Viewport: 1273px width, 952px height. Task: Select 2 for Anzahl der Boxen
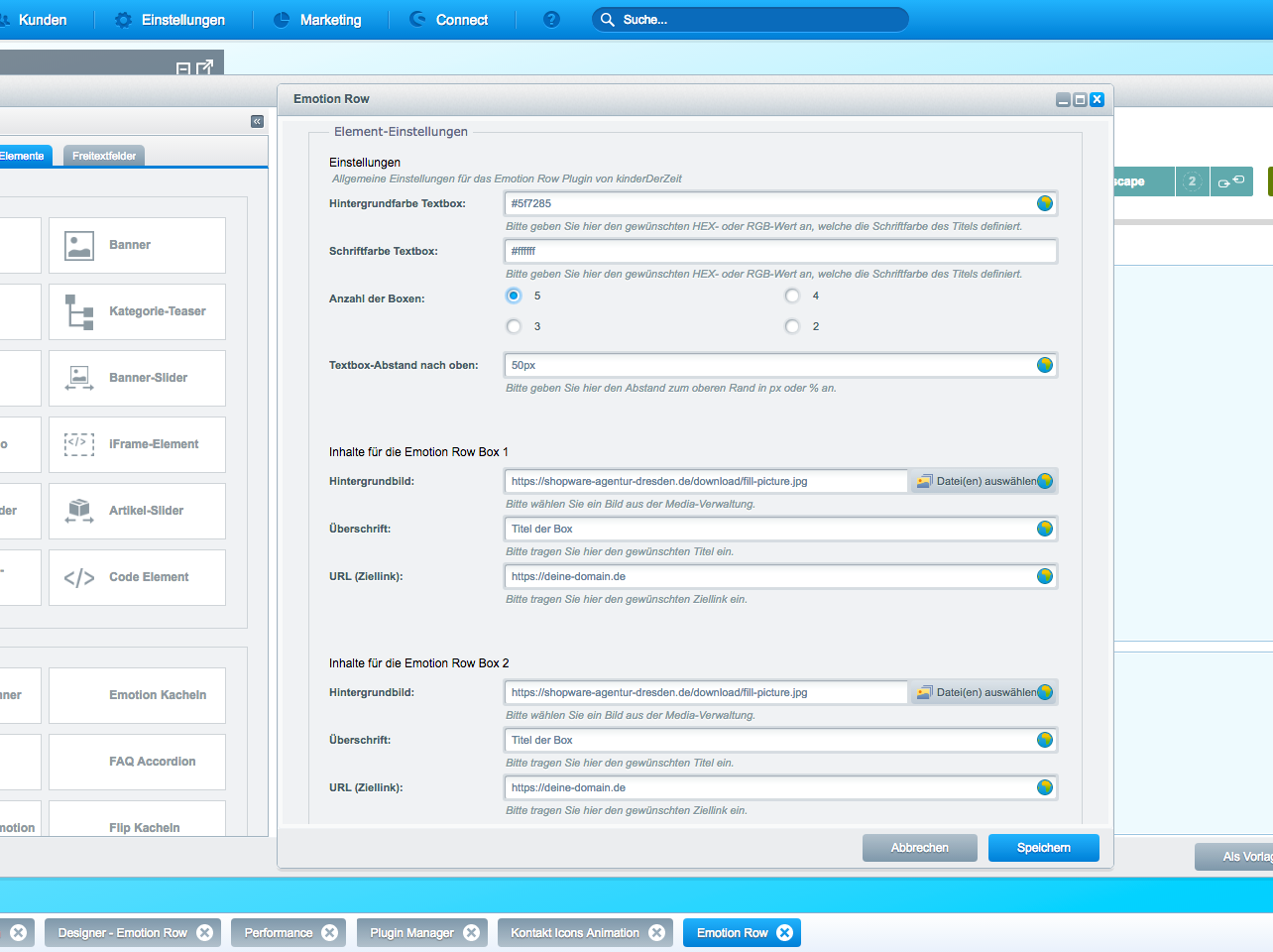click(792, 326)
